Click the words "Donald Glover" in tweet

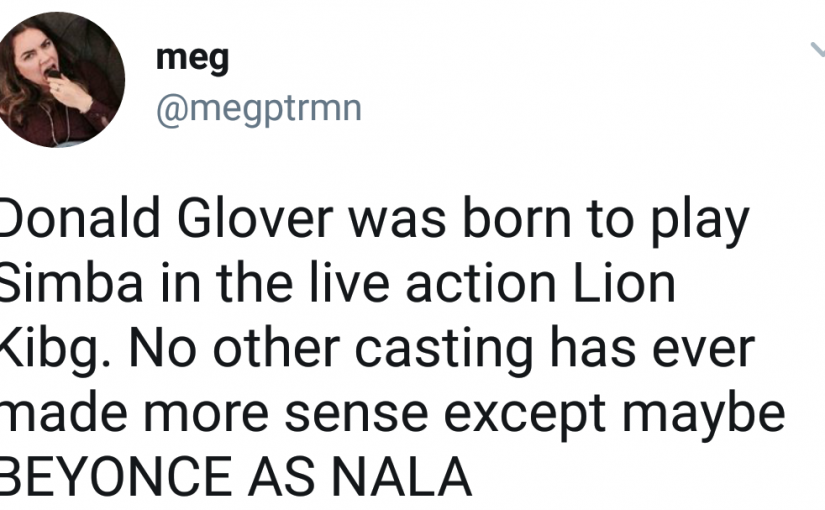pyautogui.click(x=166, y=218)
